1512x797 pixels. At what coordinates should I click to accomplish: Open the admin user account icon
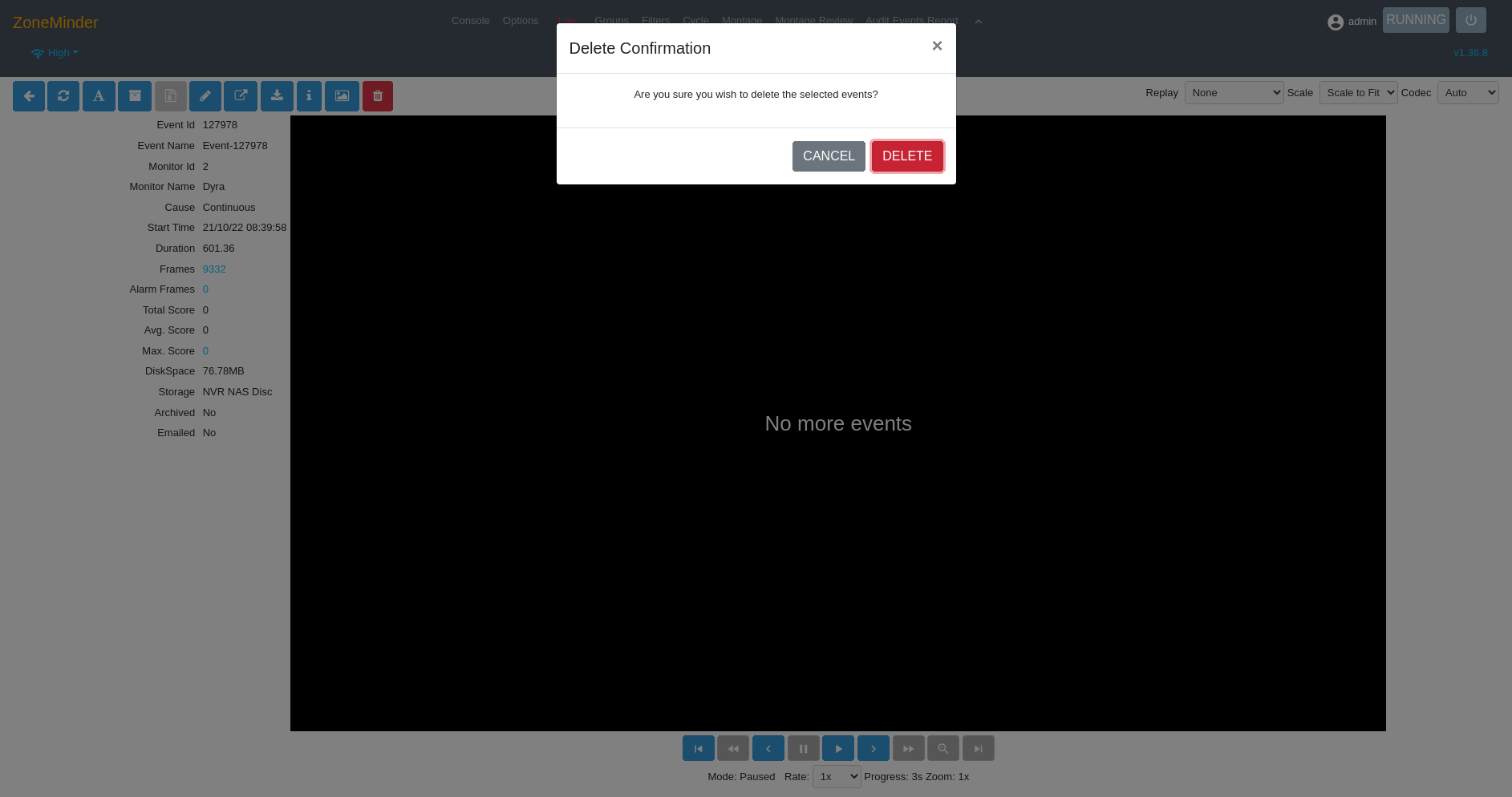1335,22
